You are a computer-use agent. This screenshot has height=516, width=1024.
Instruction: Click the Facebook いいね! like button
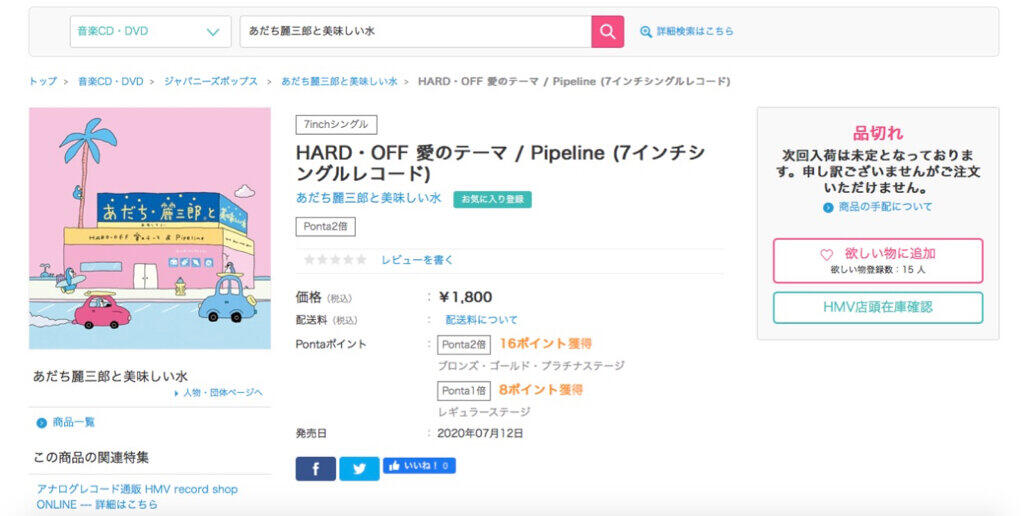click(x=419, y=466)
